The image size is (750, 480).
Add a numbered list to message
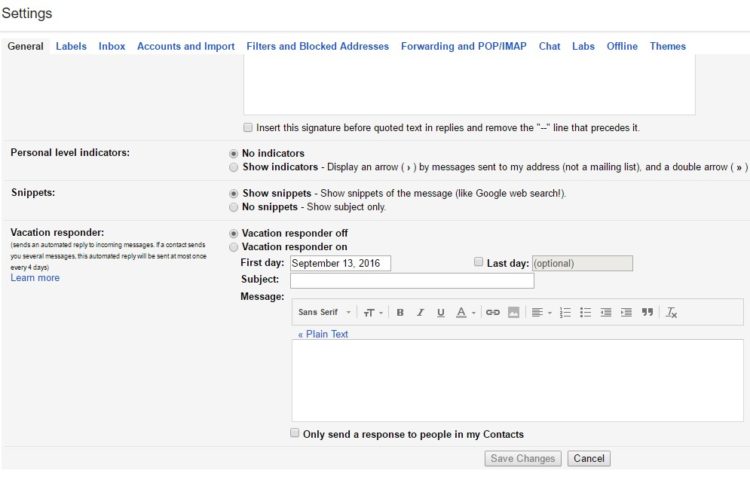coord(565,313)
